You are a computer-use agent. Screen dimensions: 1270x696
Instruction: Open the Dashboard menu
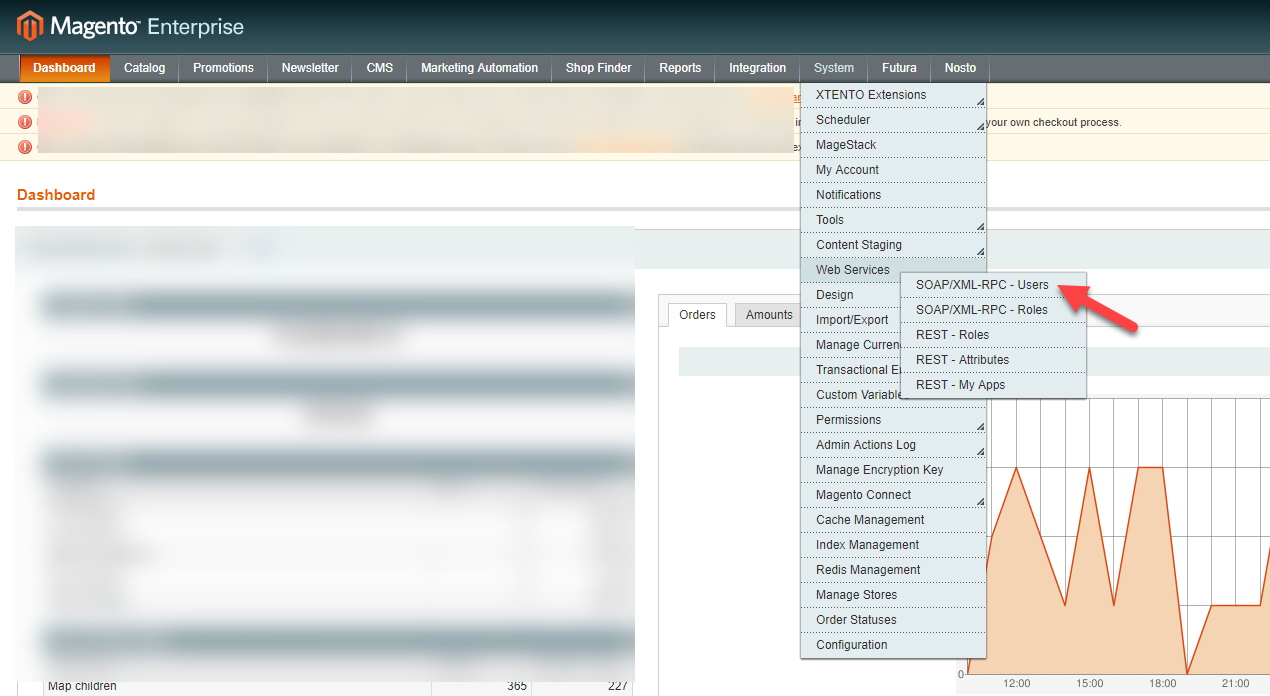pyautogui.click(x=64, y=68)
